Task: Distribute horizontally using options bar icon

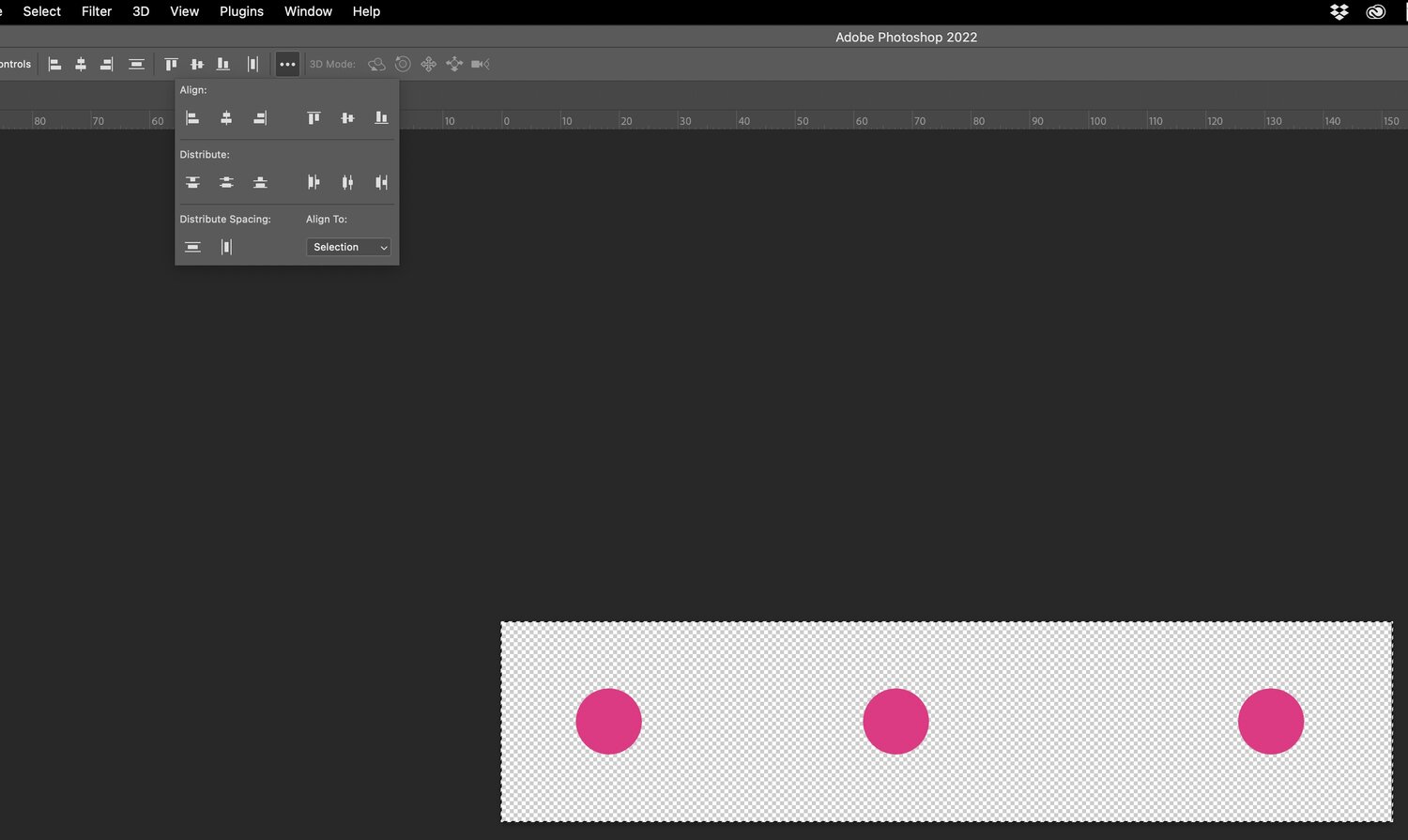Action: click(253, 64)
